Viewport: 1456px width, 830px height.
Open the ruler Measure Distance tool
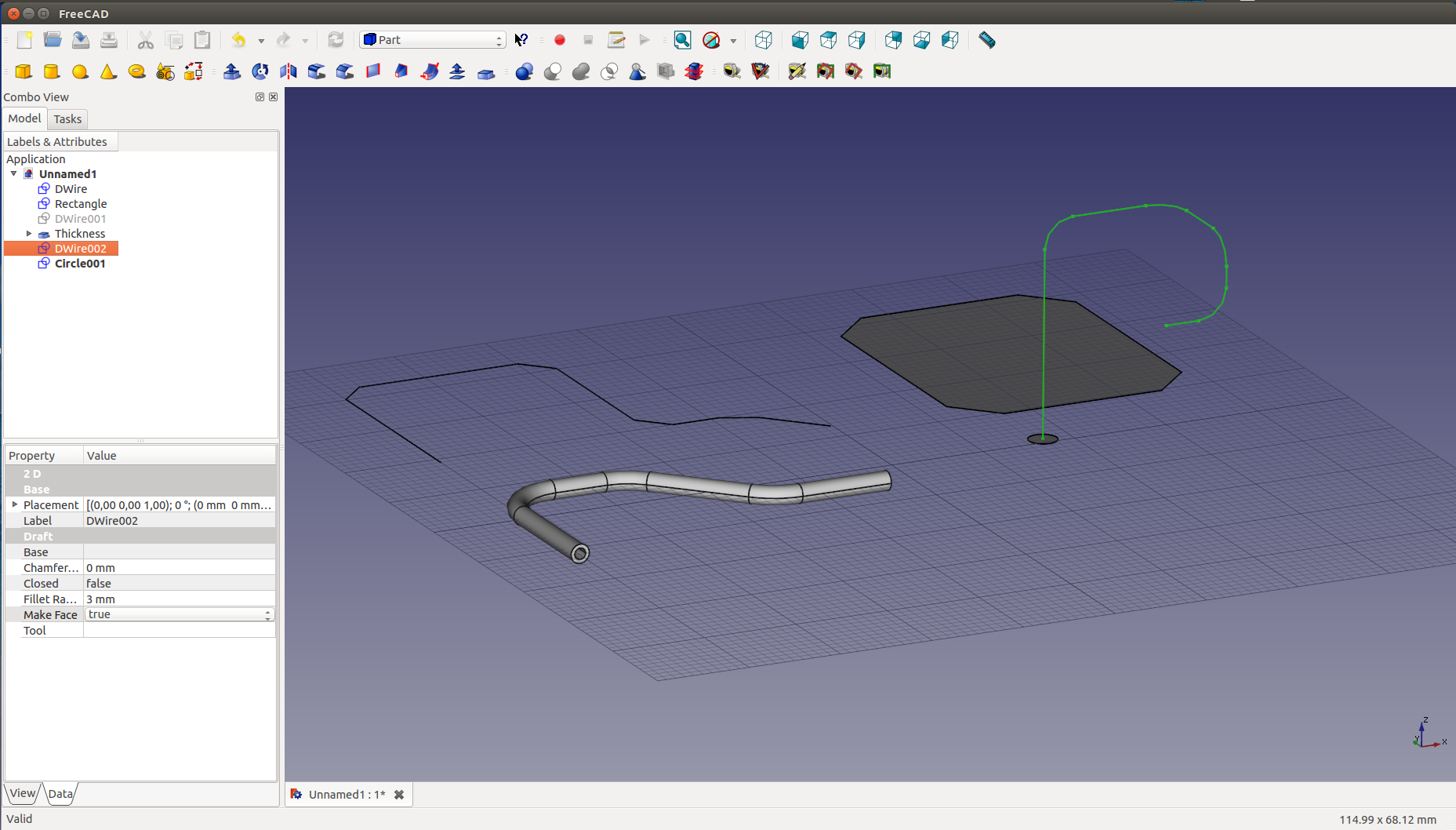point(986,40)
